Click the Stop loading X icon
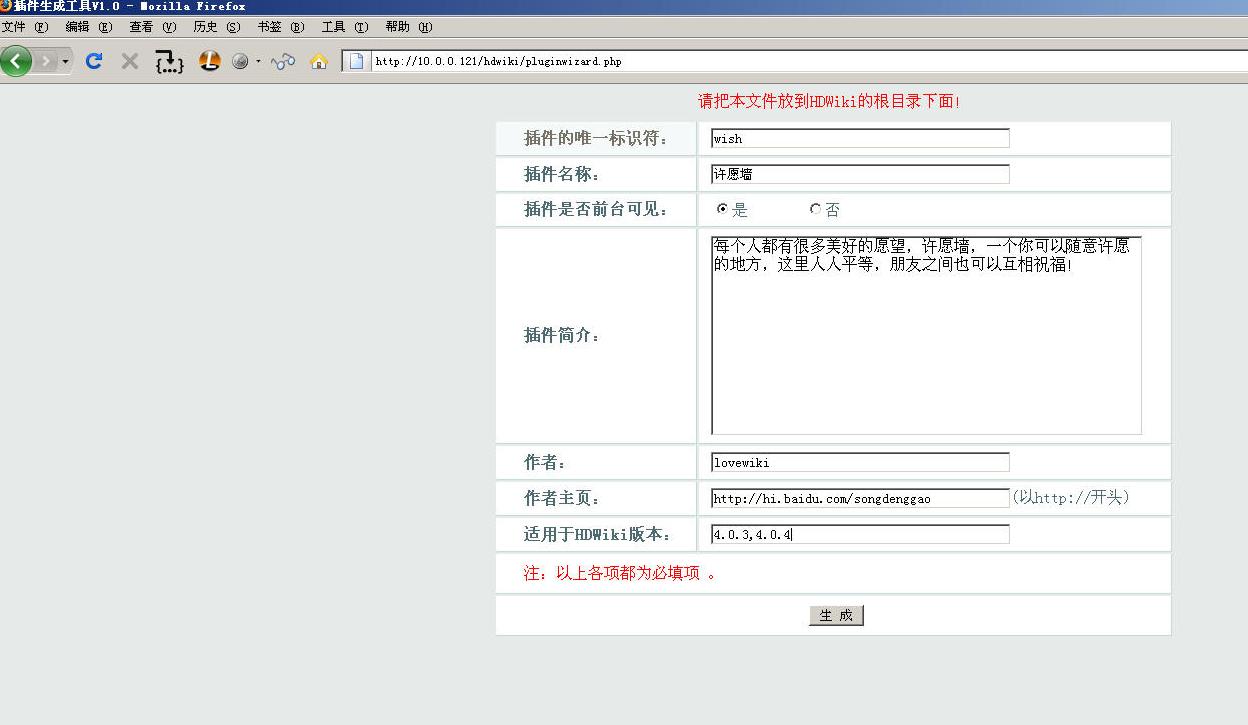 click(129, 61)
